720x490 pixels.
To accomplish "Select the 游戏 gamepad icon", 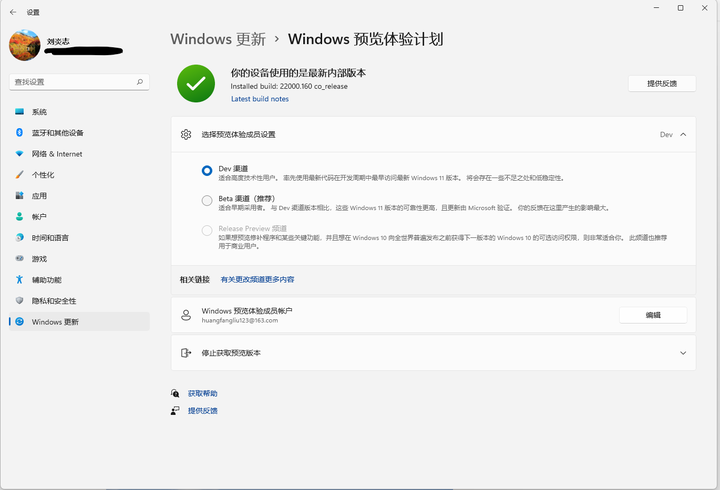I will click(19, 259).
